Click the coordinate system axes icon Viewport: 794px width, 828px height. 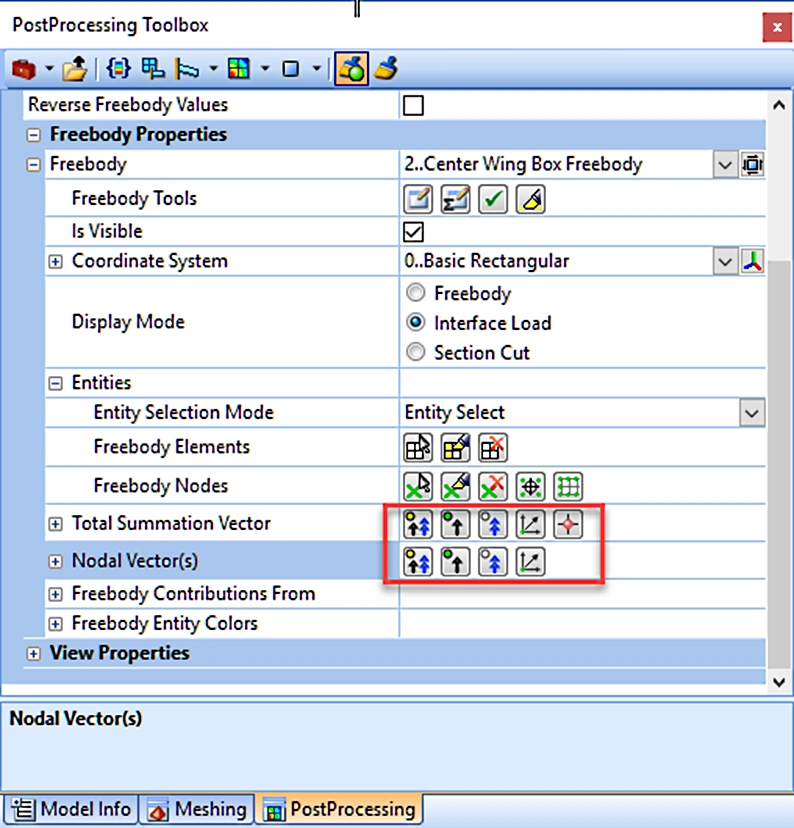[x=752, y=262]
